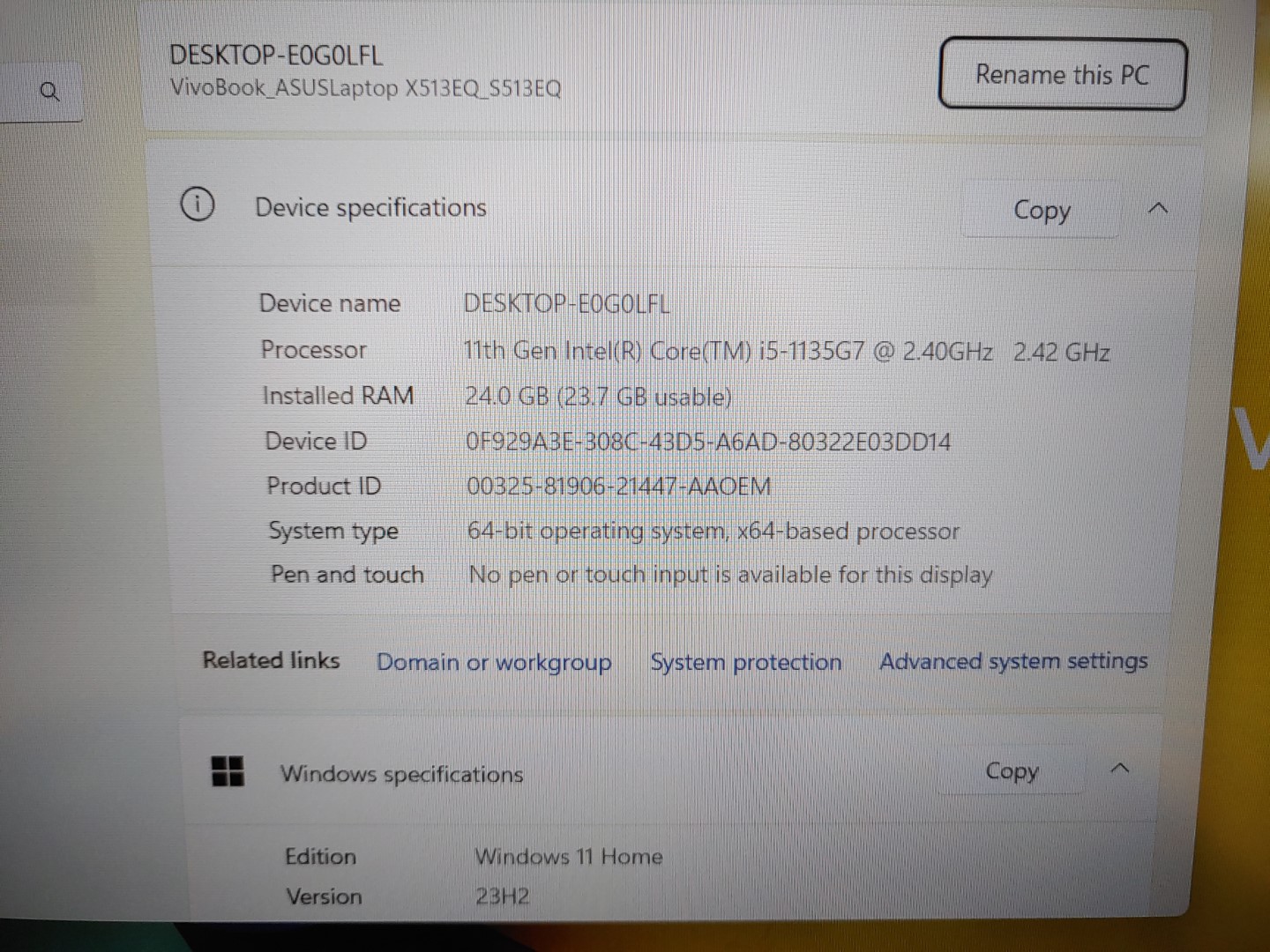The height and width of the screenshot is (952, 1270).
Task: Select the 23H2 version value
Action: (x=503, y=896)
